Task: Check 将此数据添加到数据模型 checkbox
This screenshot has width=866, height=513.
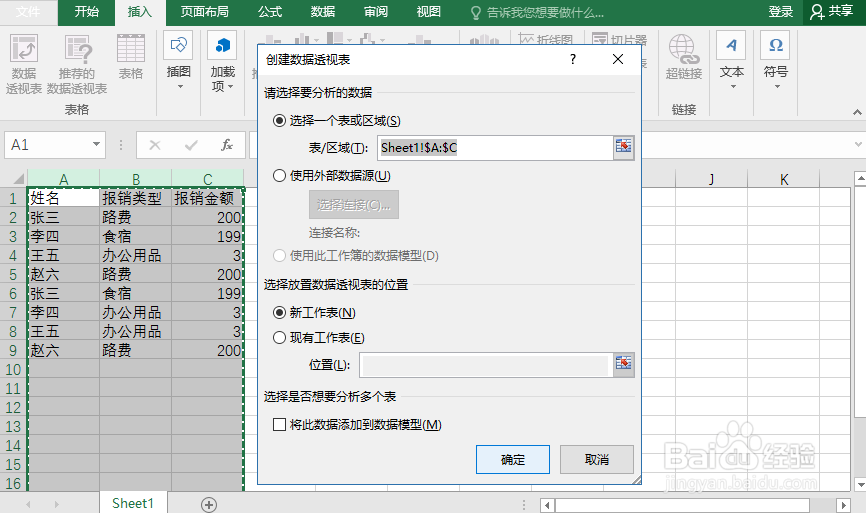Action: point(279,424)
